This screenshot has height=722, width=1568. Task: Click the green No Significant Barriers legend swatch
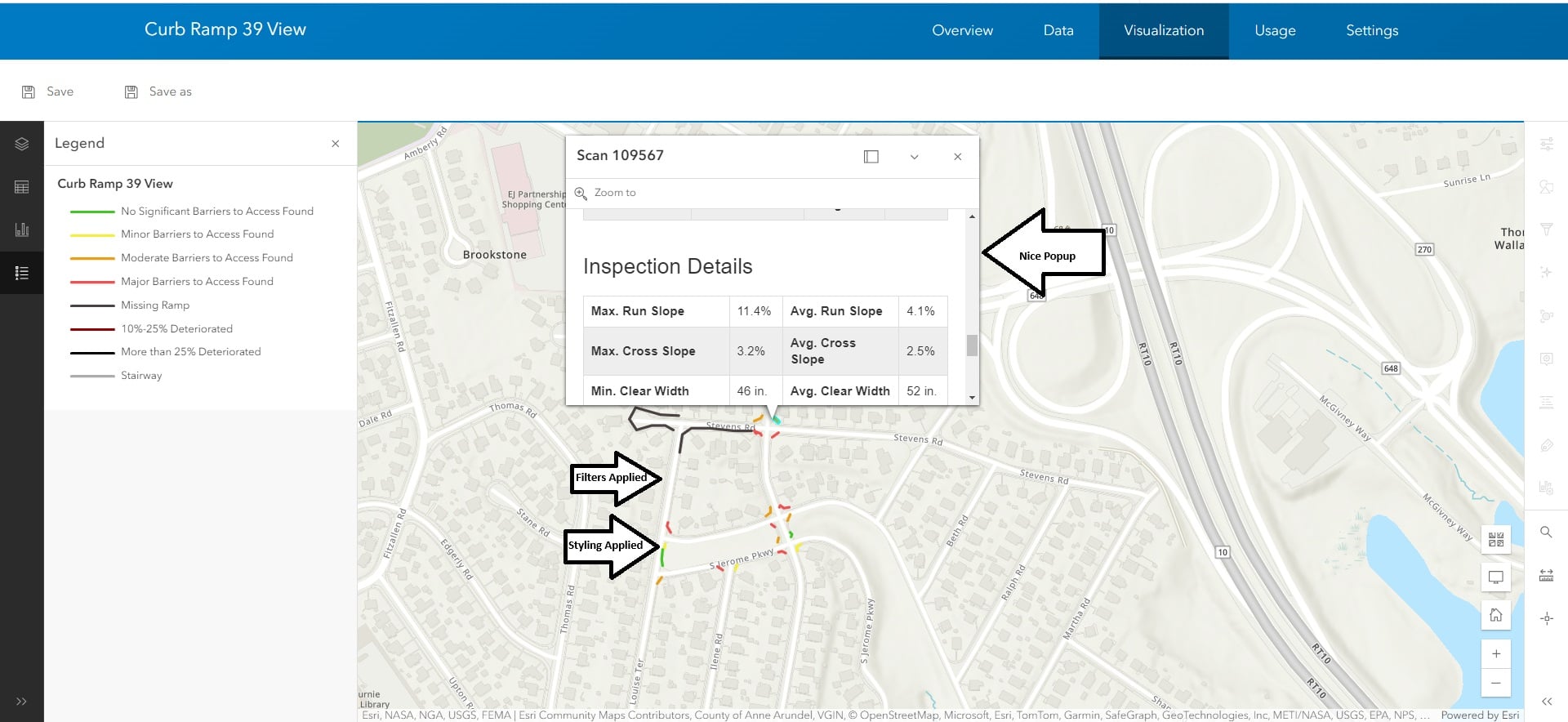92,212
